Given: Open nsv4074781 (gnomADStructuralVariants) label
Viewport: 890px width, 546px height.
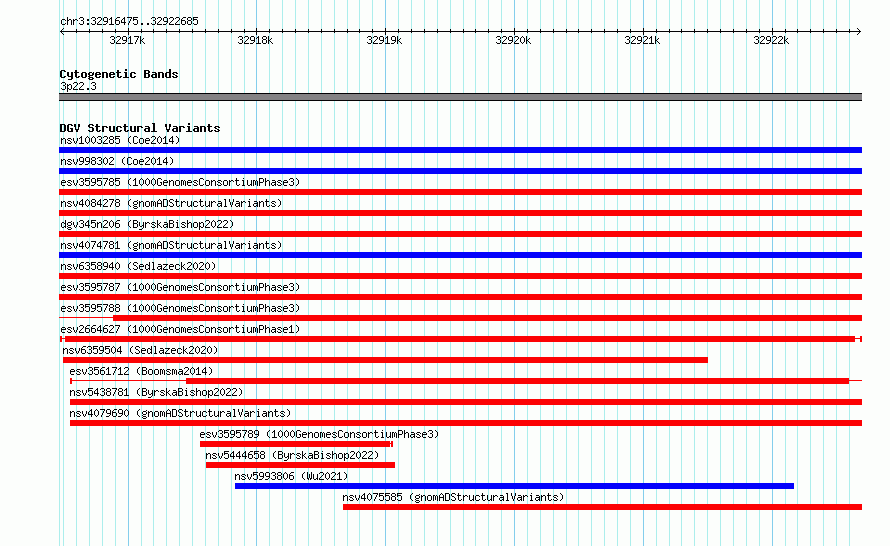Looking at the screenshot, I should pyautogui.click(x=171, y=245).
